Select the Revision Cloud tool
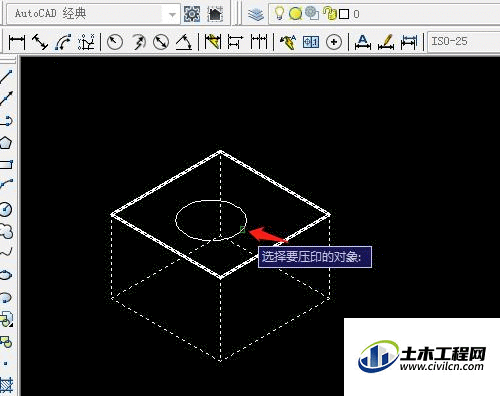This screenshot has height=396, width=500. [x=7, y=231]
